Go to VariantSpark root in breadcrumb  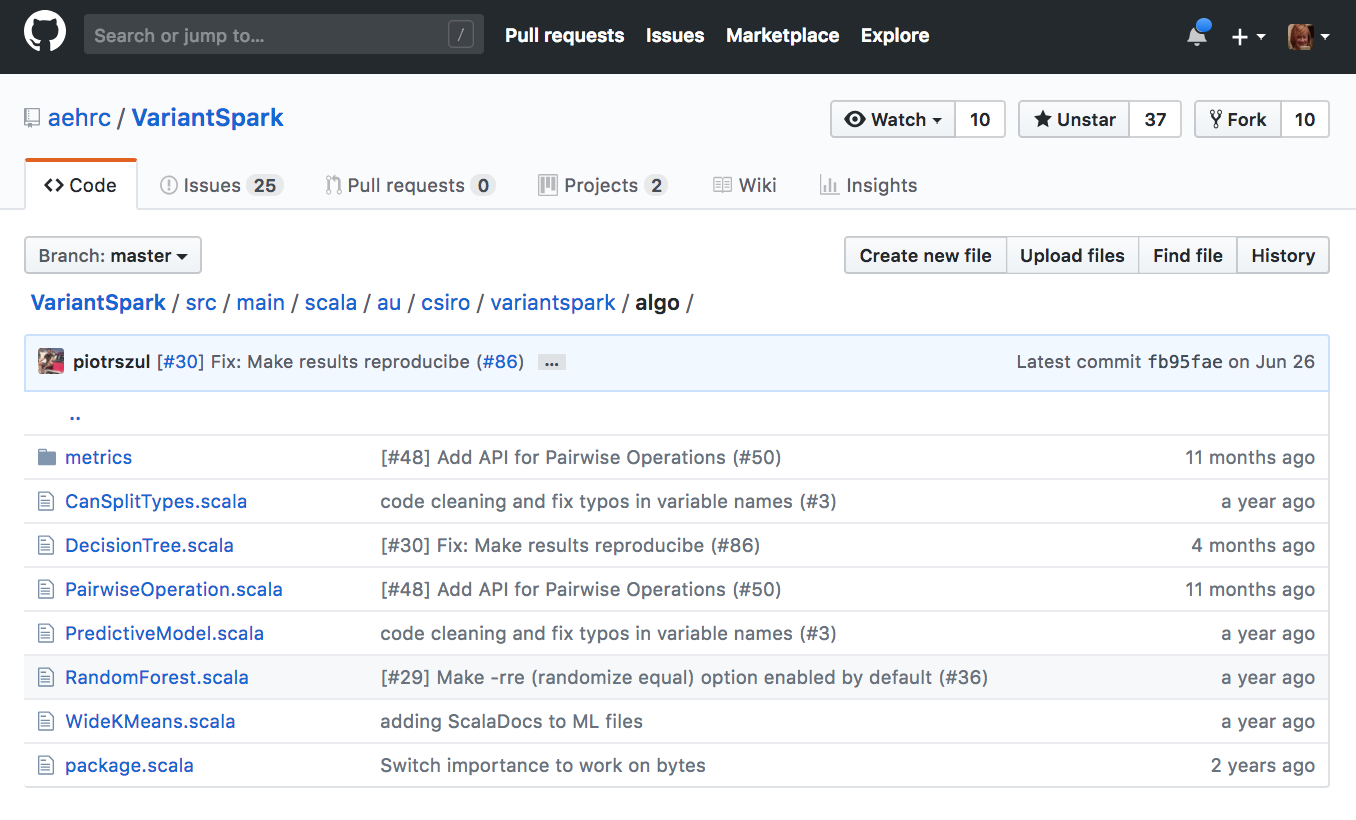point(98,302)
